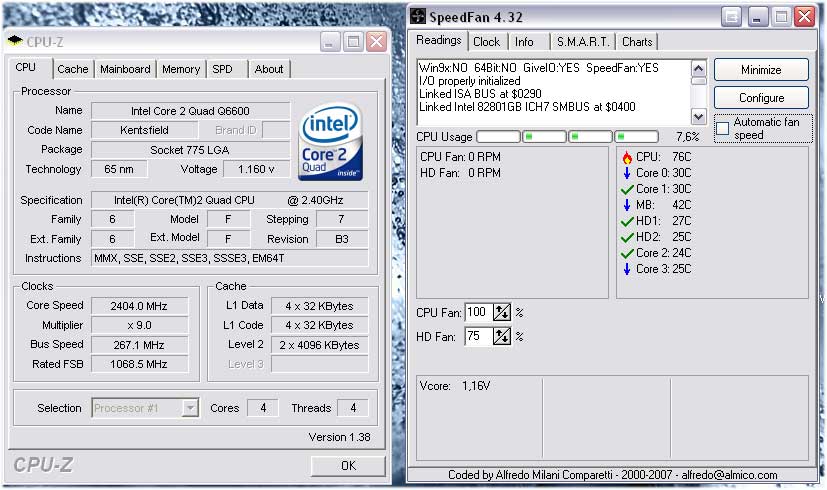The width and height of the screenshot is (827, 490).
Task: Click the Voltage value '1.160 v'
Action: 256,169
